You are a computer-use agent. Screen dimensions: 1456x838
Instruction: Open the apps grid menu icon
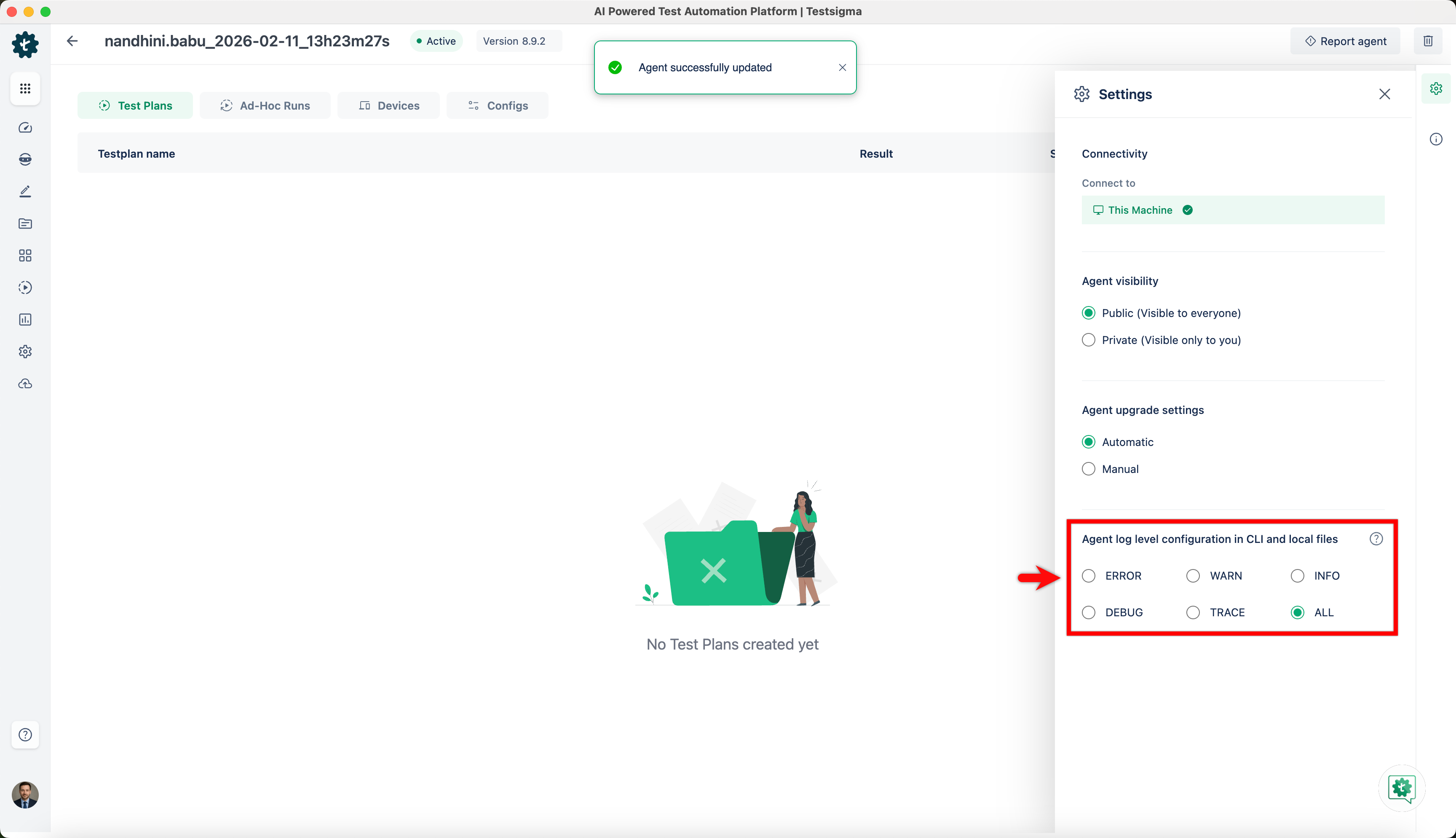point(25,89)
